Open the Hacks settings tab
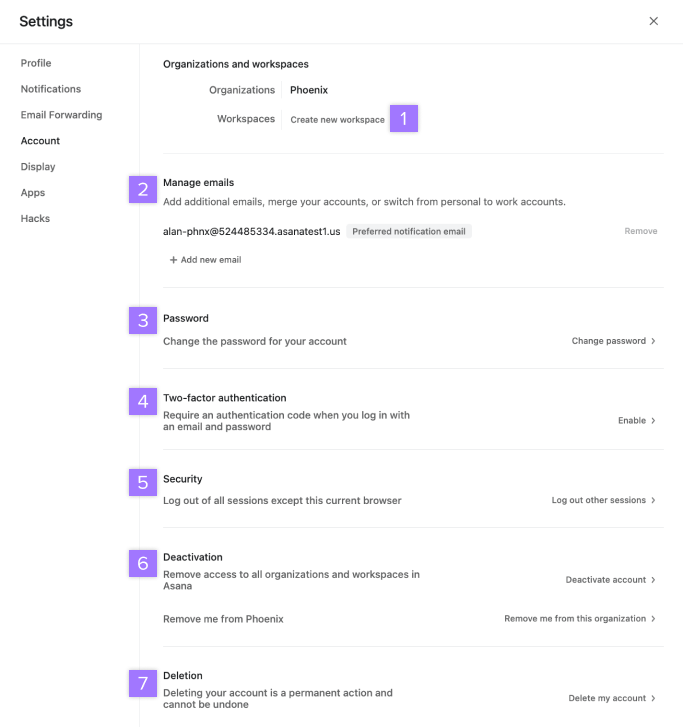683x728 pixels. click(x=35, y=219)
